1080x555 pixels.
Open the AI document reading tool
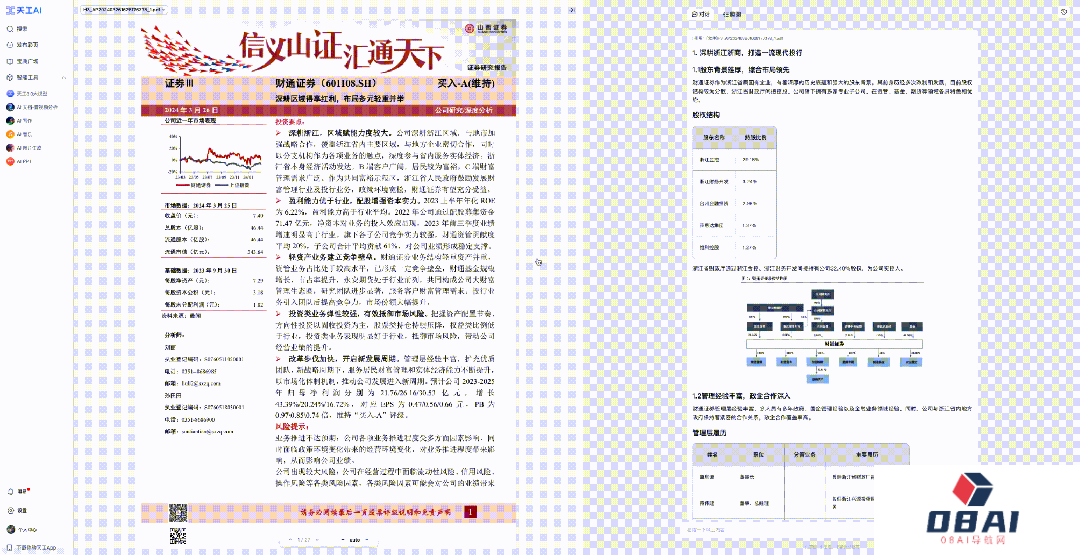point(36,106)
